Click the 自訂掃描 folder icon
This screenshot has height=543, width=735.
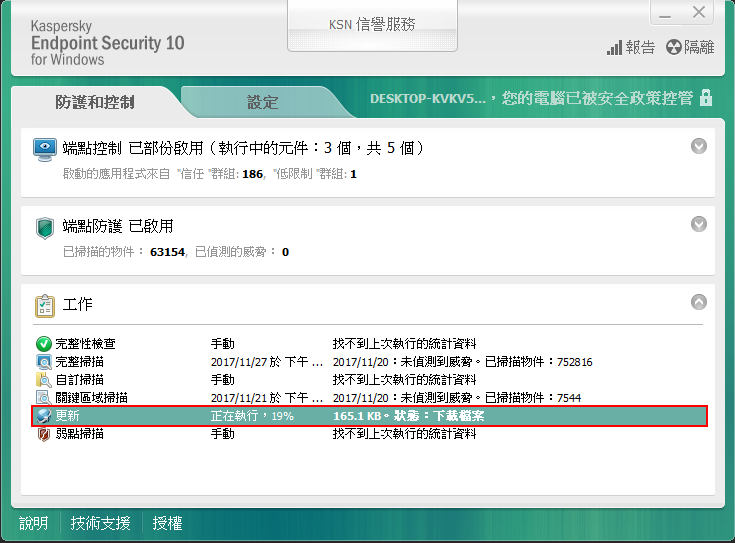click(44, 380)
